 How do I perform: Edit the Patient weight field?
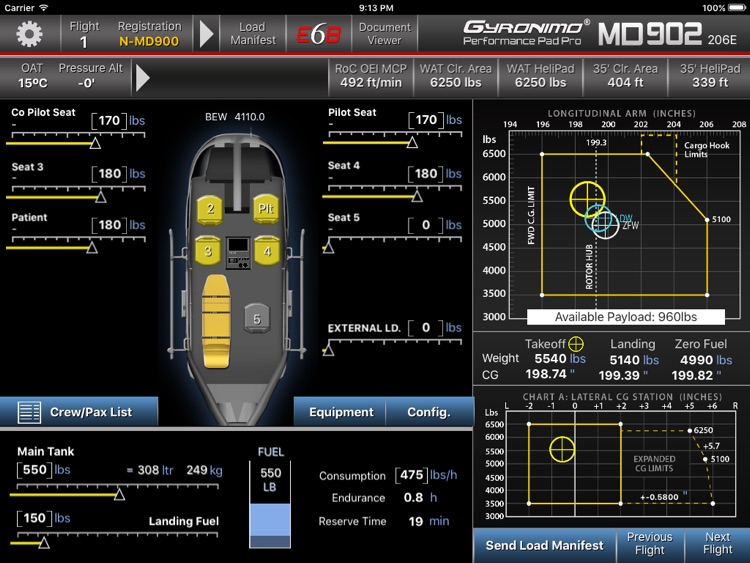(109, 225)
